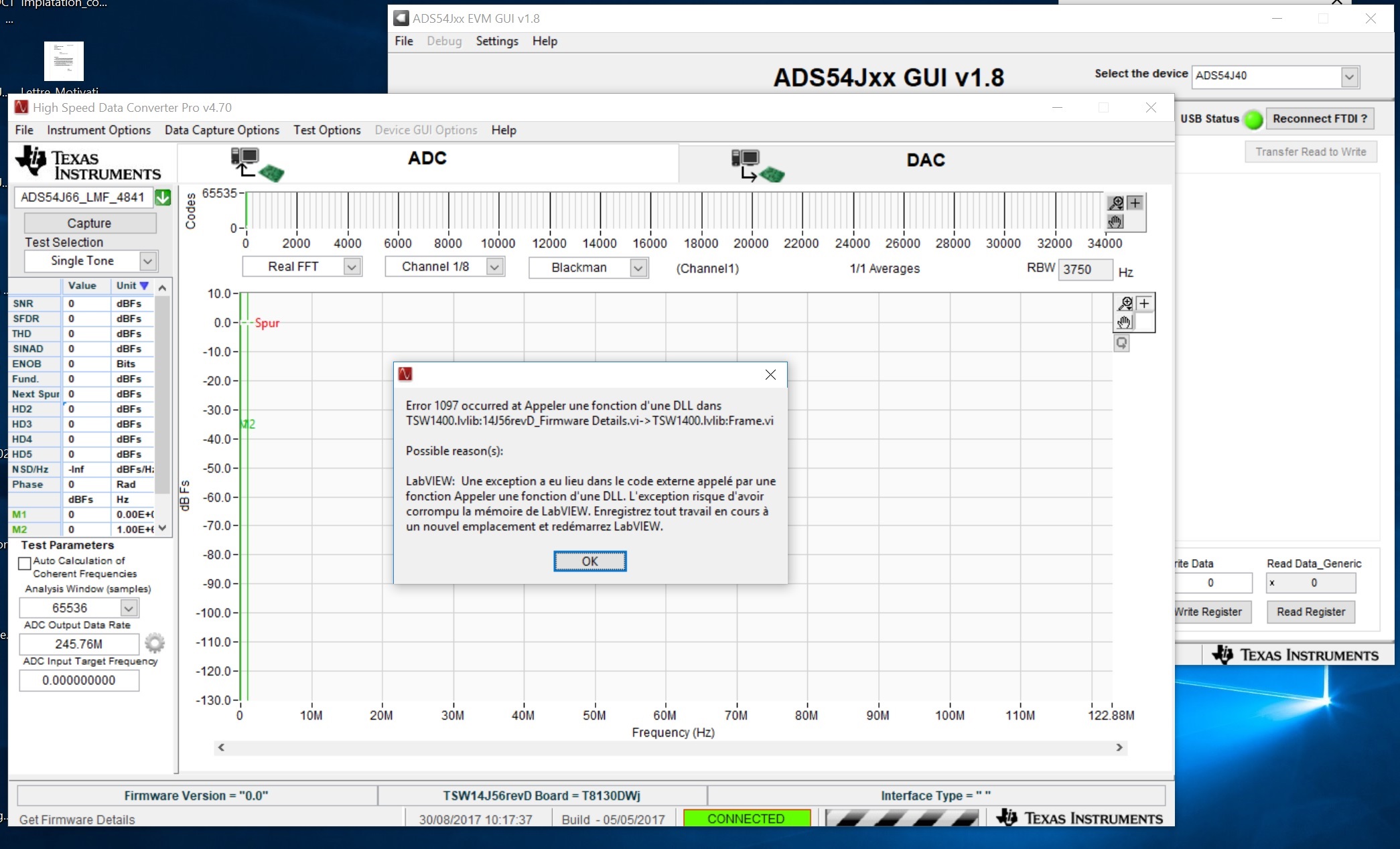Open File menu in High Speed Data Converter Pro

(24, 130)
